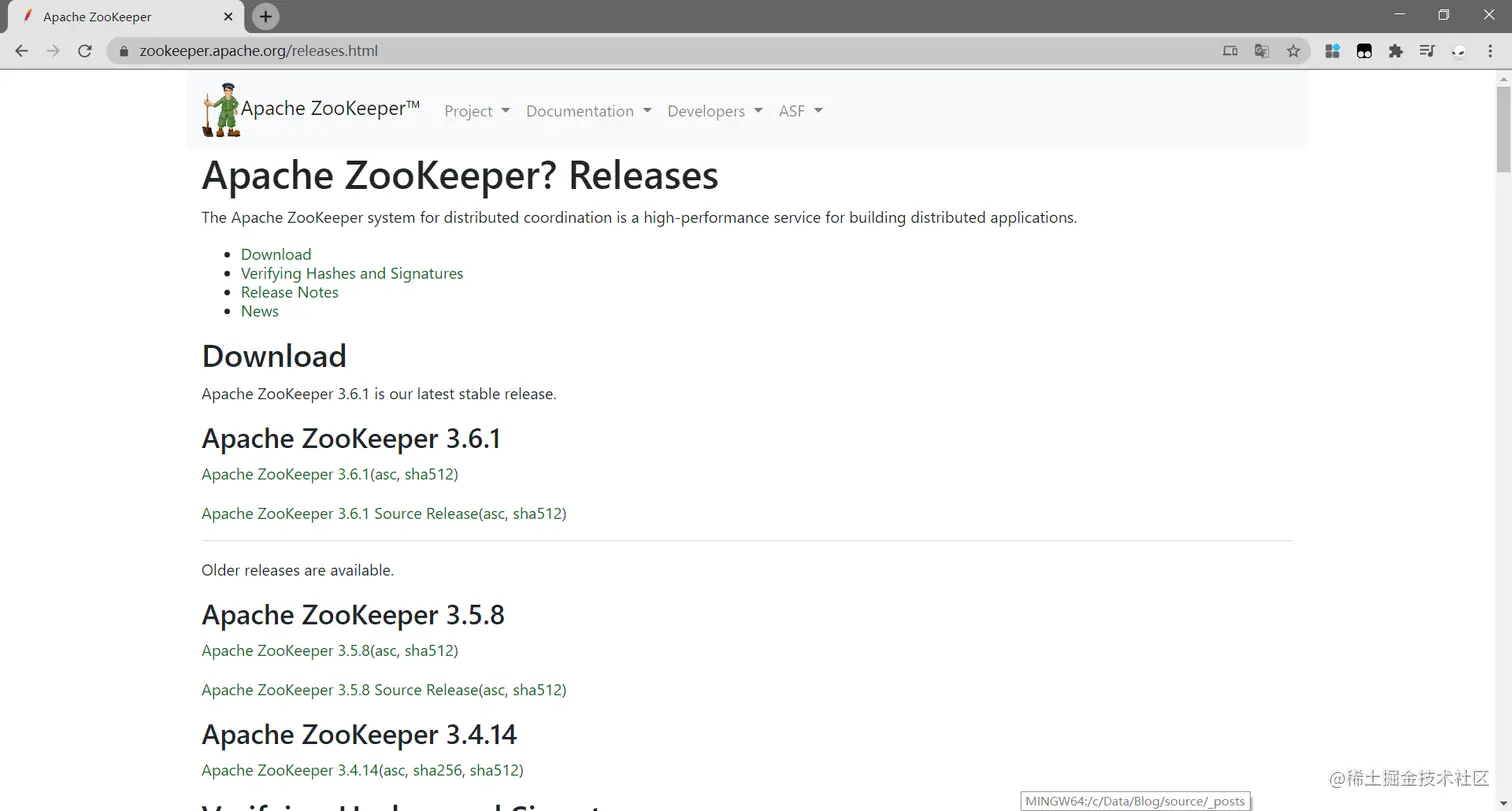This screenshot has width=1512, height=811.
Task: Open sha512 for 3.5.8 Source Release
Action: coord(537,690)
